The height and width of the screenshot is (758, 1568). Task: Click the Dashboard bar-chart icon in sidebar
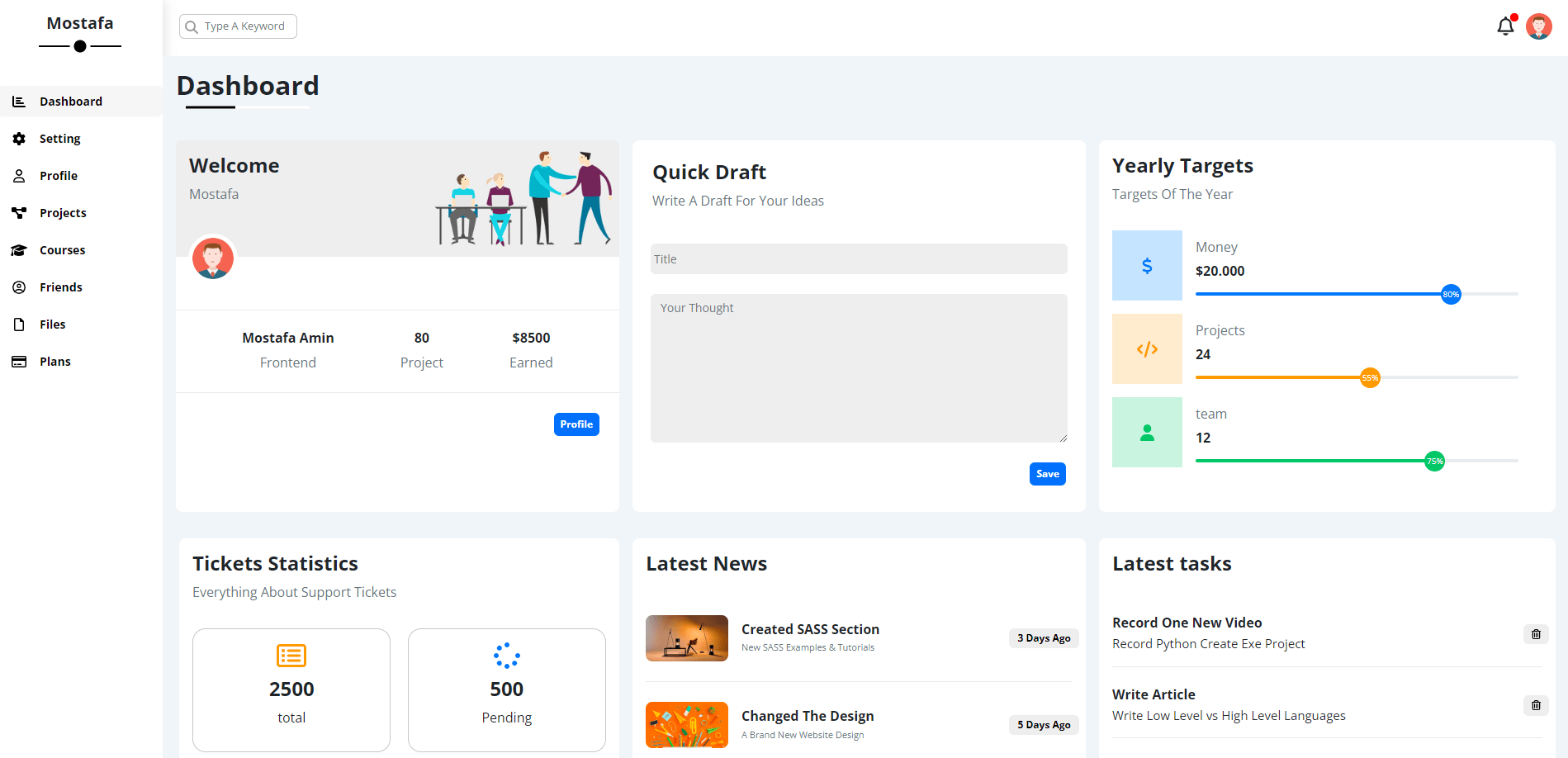click(x=19, y=102)
